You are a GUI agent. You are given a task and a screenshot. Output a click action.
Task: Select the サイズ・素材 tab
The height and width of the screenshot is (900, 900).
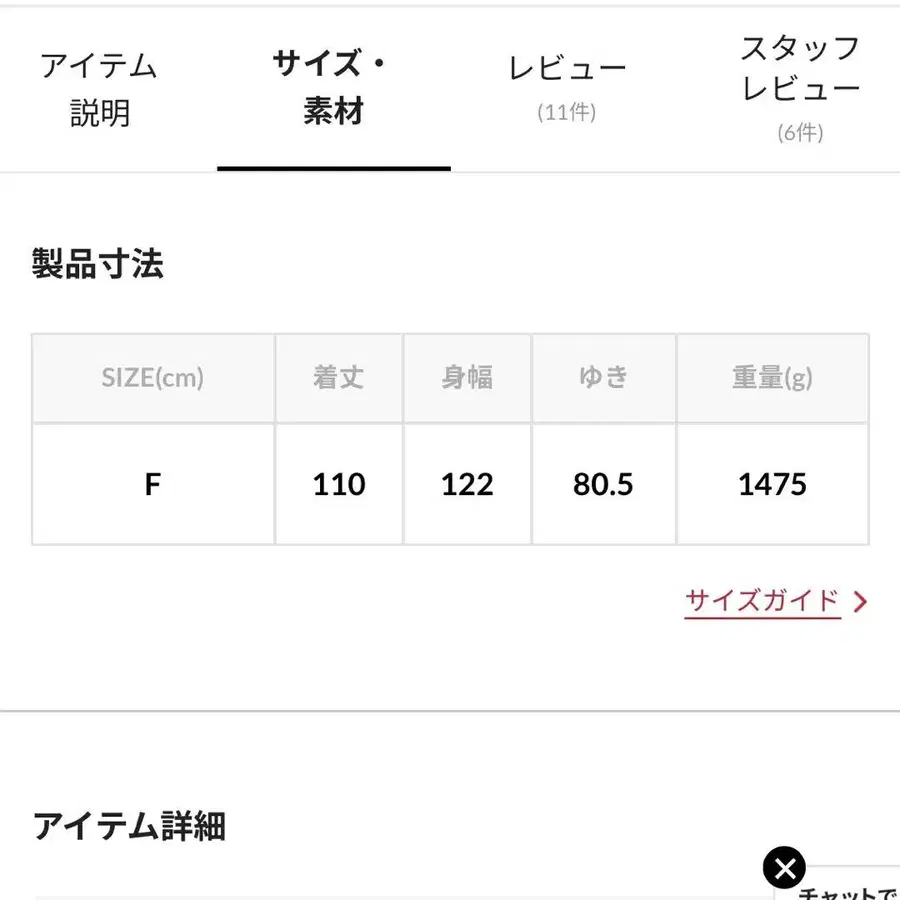333,88
